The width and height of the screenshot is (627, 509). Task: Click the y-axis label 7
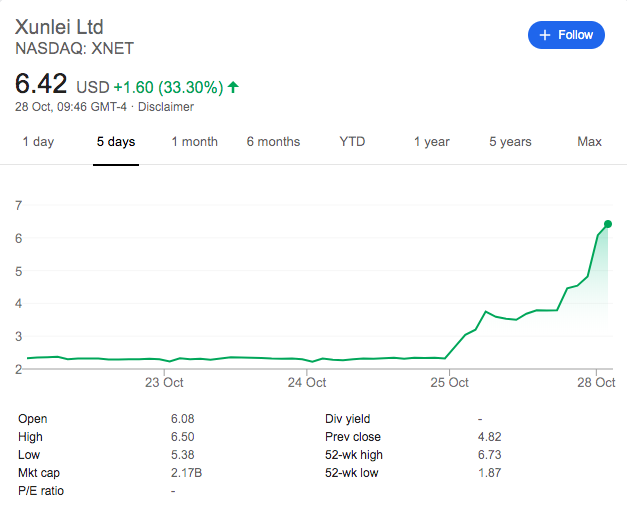coord(18,206)
